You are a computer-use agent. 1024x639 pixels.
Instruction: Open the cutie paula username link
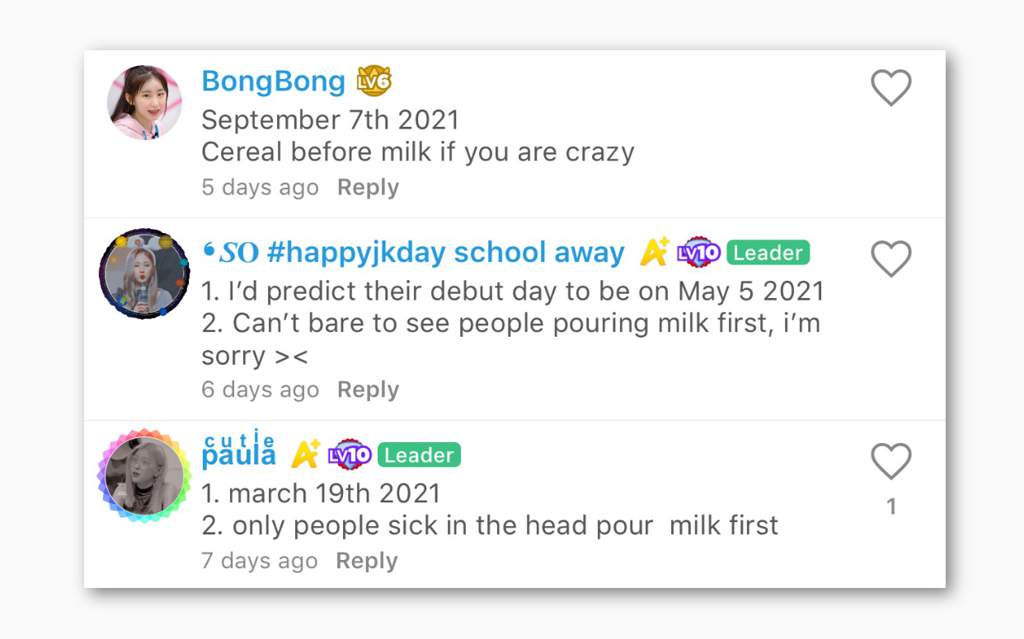point(239,450)
